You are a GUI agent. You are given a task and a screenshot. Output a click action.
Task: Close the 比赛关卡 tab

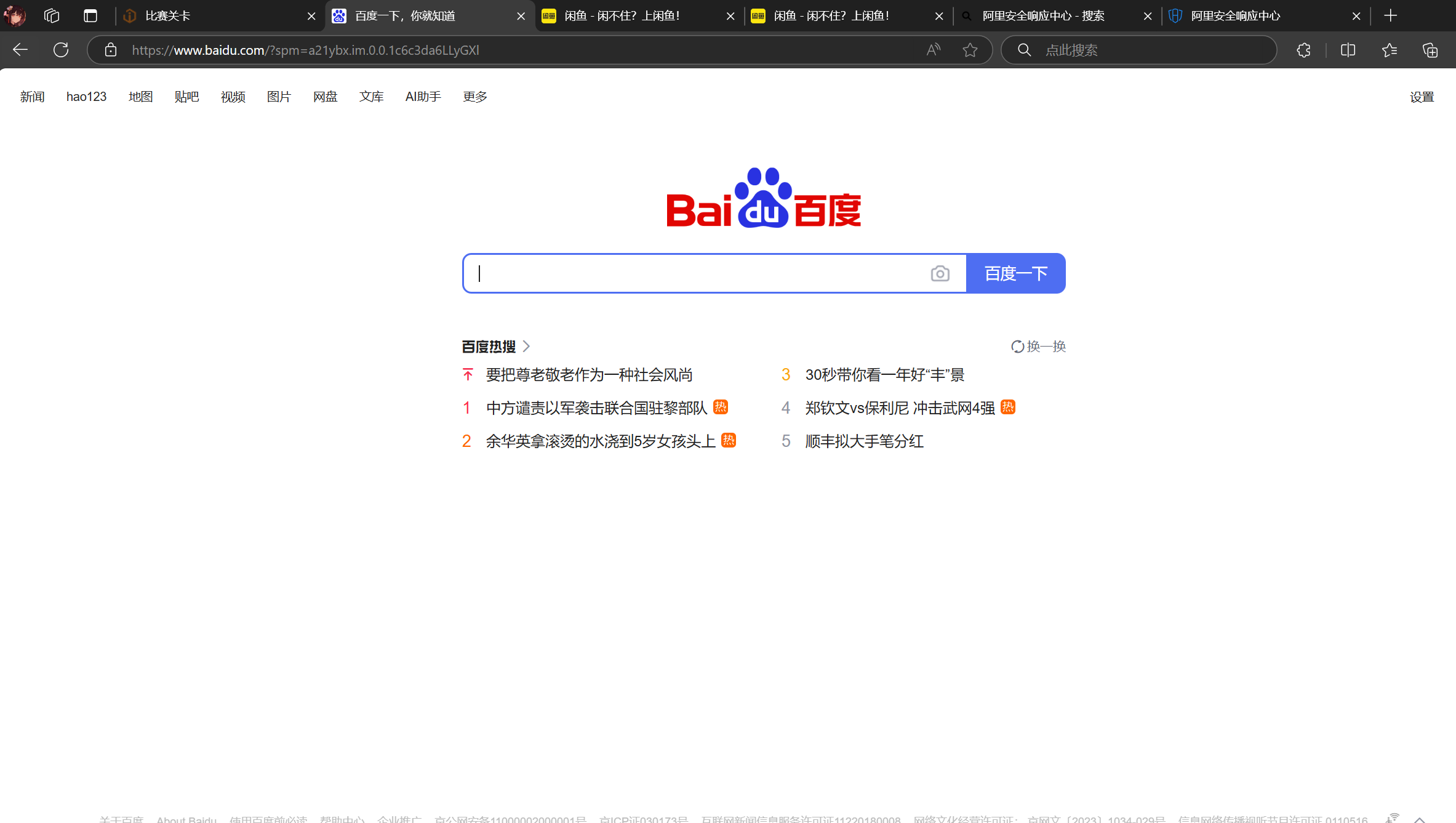(x=311, y=16)
